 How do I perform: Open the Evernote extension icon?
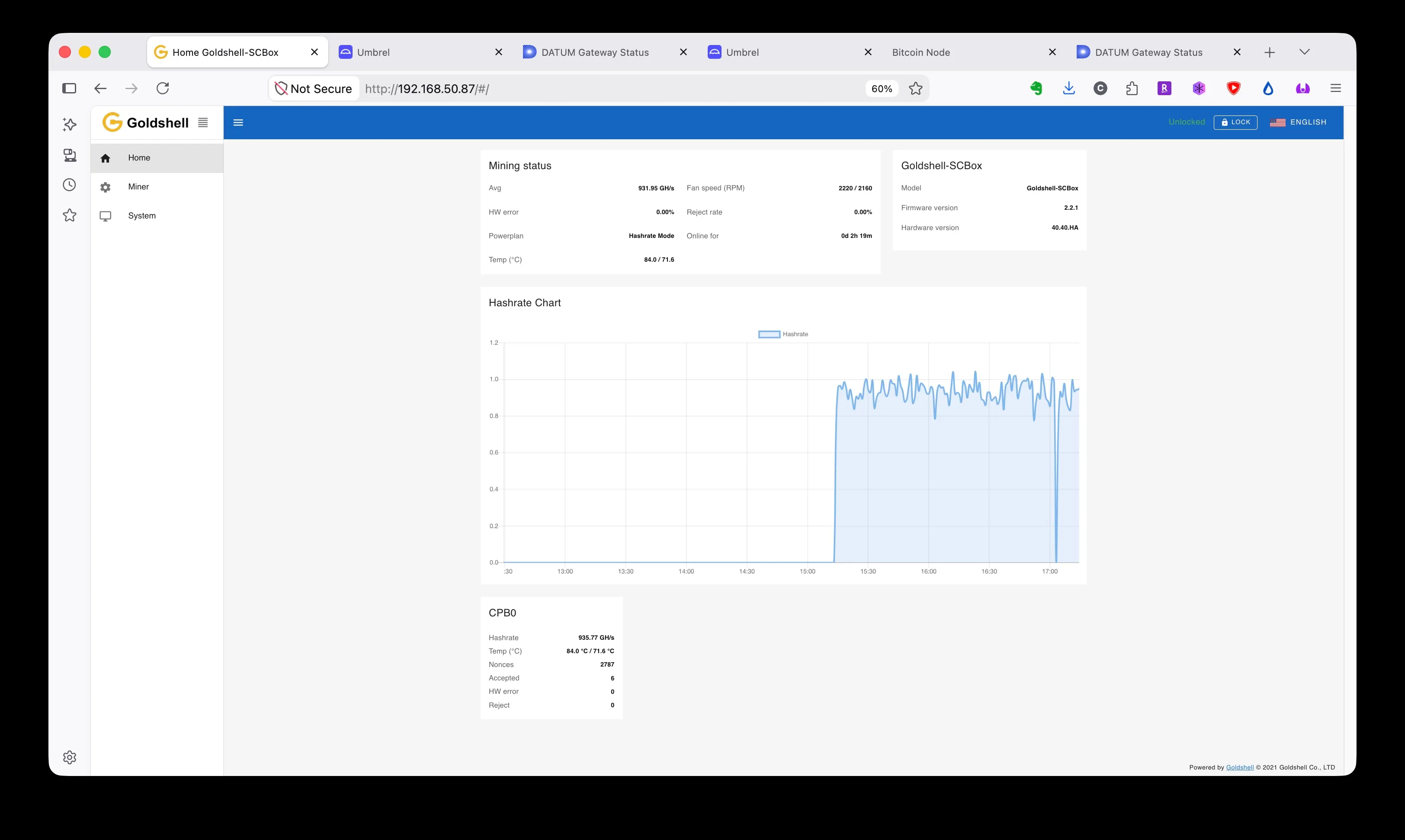tap(1036, 88)
